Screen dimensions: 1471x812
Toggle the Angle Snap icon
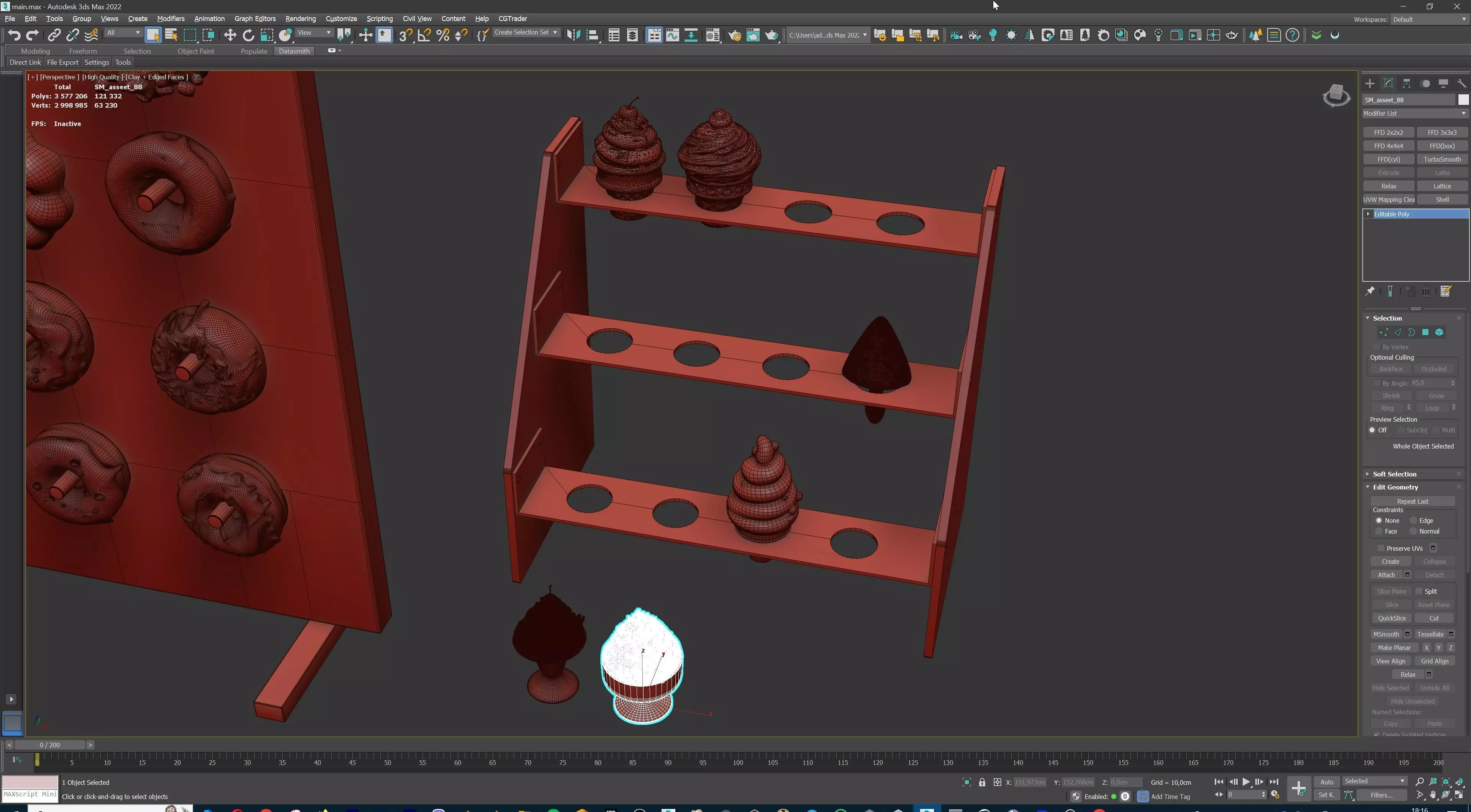(424, 35)
